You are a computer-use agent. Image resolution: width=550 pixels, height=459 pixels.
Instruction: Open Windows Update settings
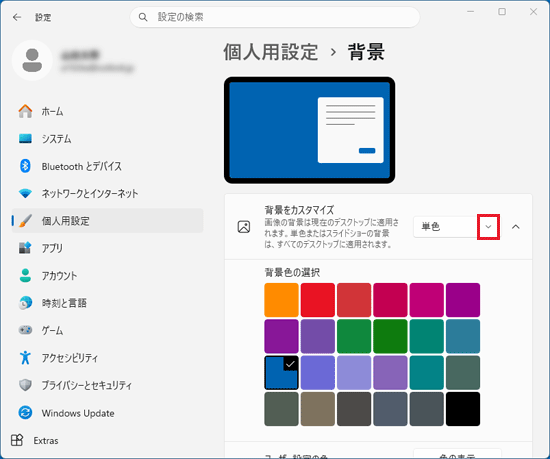pos(107,413)
